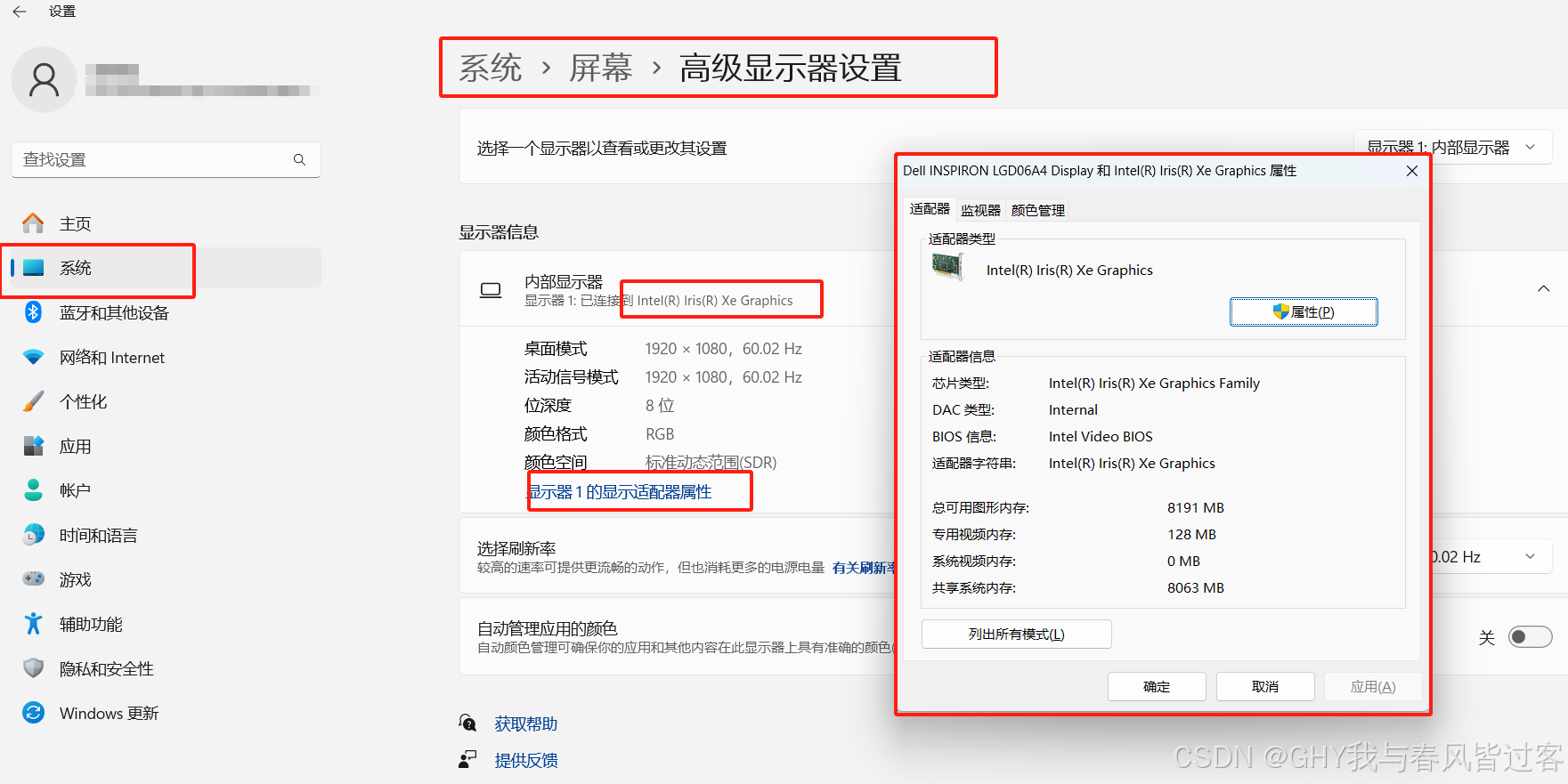Image resolution: width=1568 pixels, height=784 pixels.
Task: Open 隐私和安全性 shield icon
Action: pos(33,668)
